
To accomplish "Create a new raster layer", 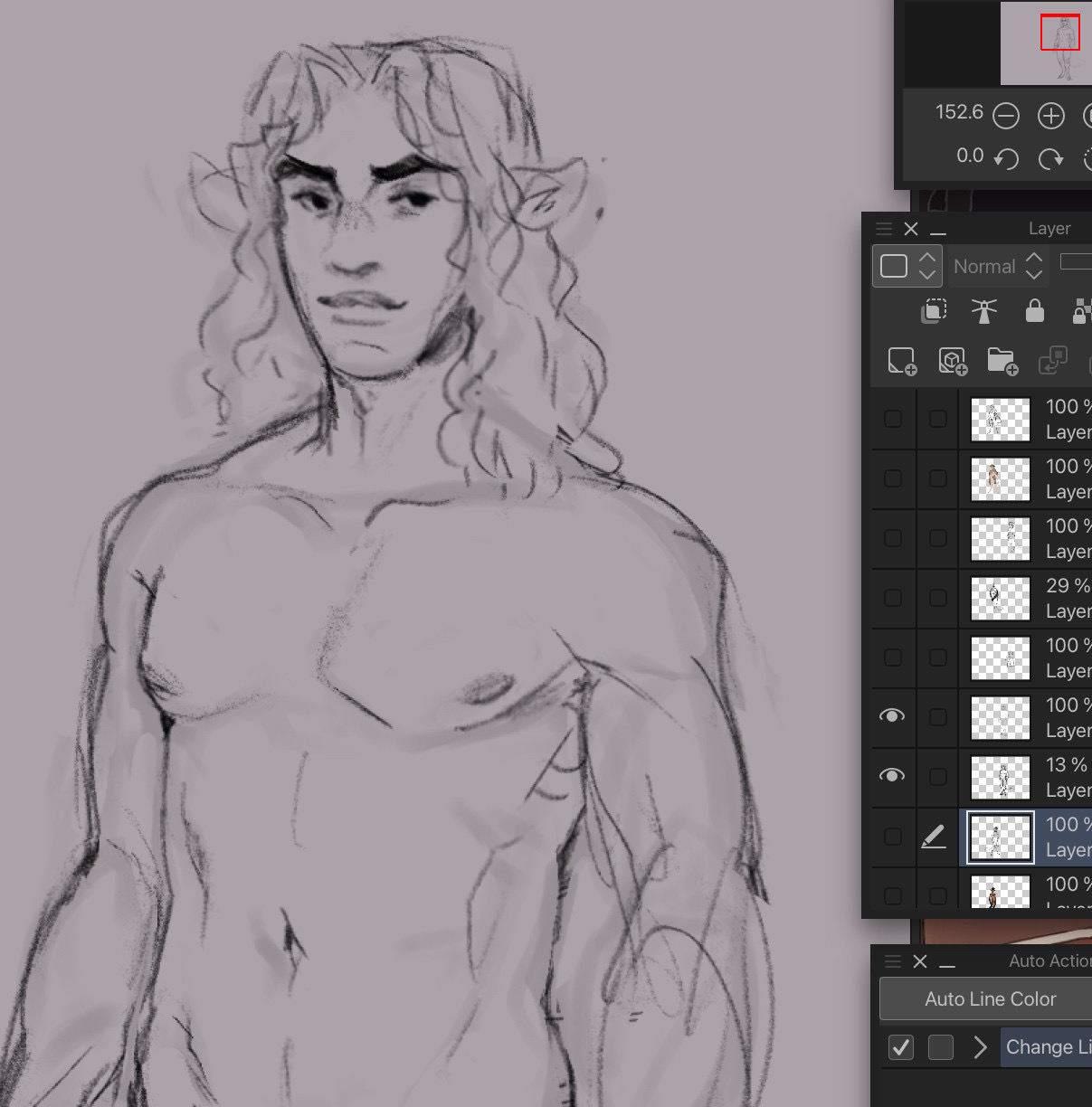I will point(902,361).
